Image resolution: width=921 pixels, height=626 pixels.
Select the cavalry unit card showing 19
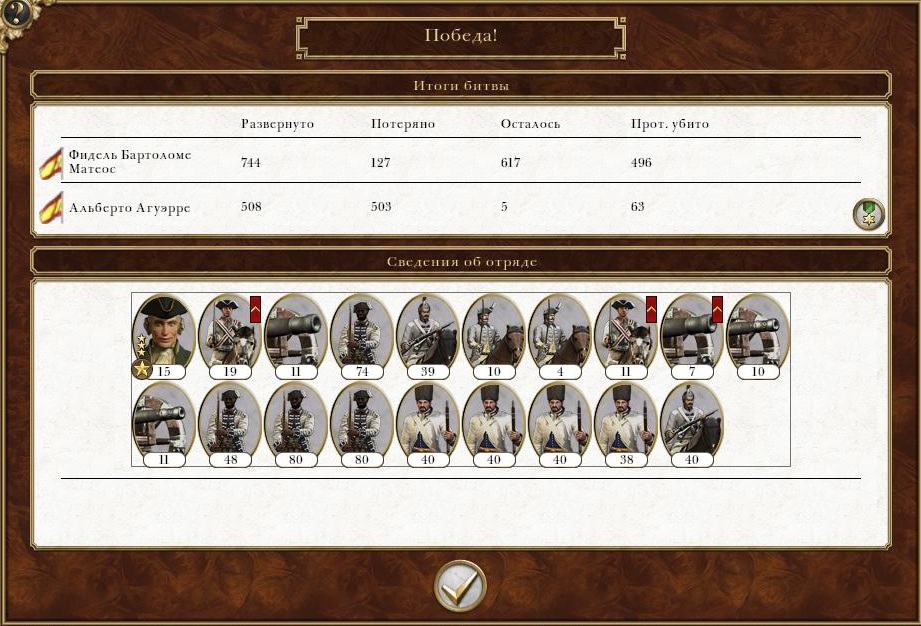tap(230, 336)
